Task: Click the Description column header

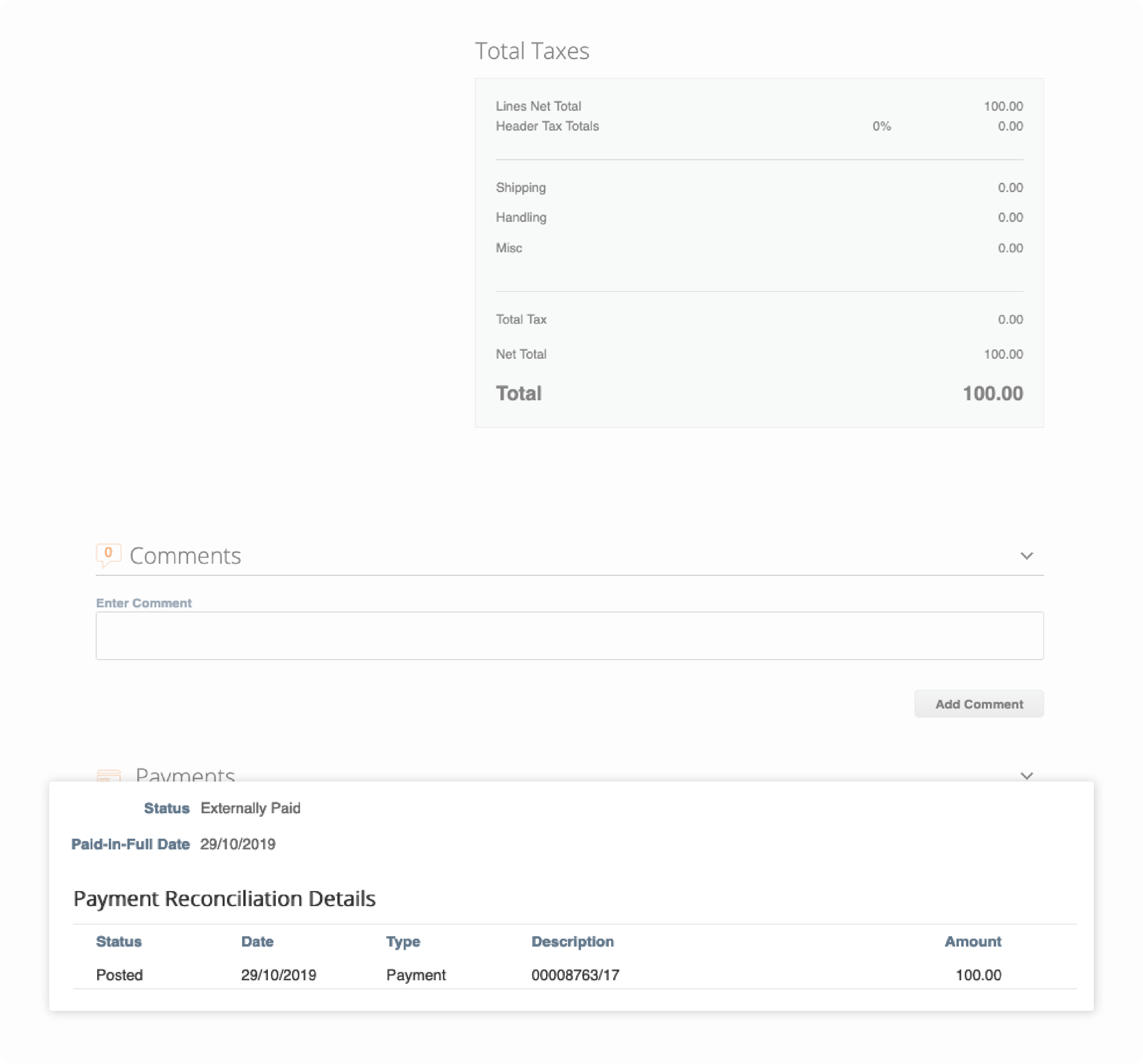Action: pyautogui.click(x=573, y=941)
